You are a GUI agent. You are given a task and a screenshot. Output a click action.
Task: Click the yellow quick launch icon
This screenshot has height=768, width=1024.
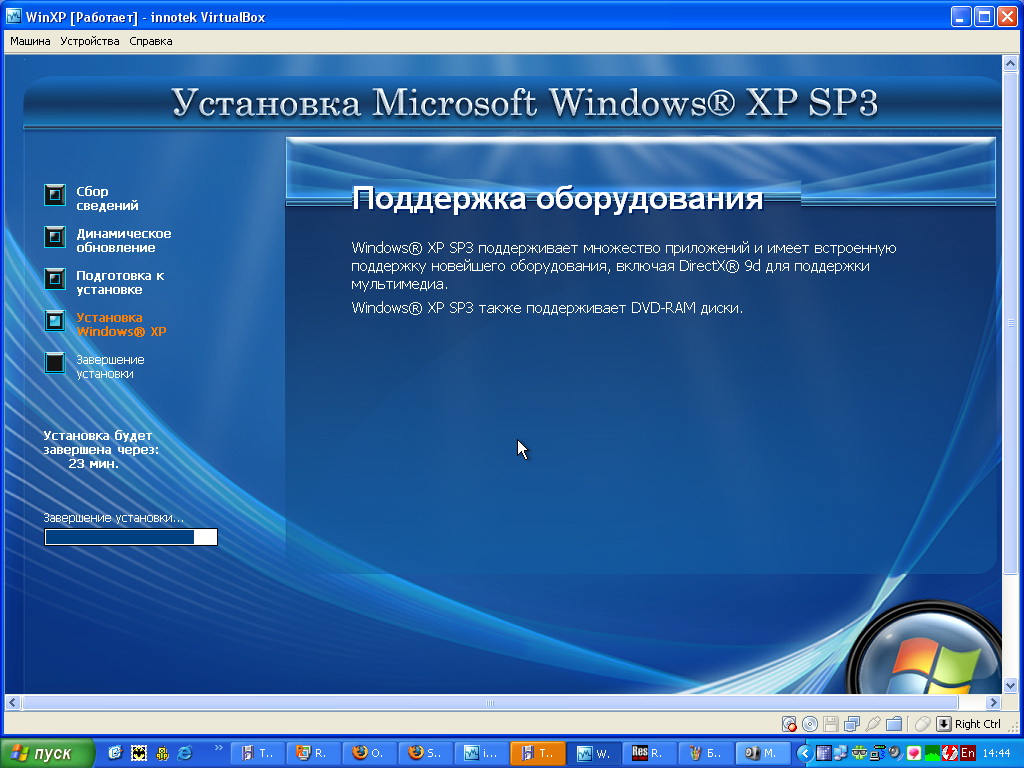(162, 753)
